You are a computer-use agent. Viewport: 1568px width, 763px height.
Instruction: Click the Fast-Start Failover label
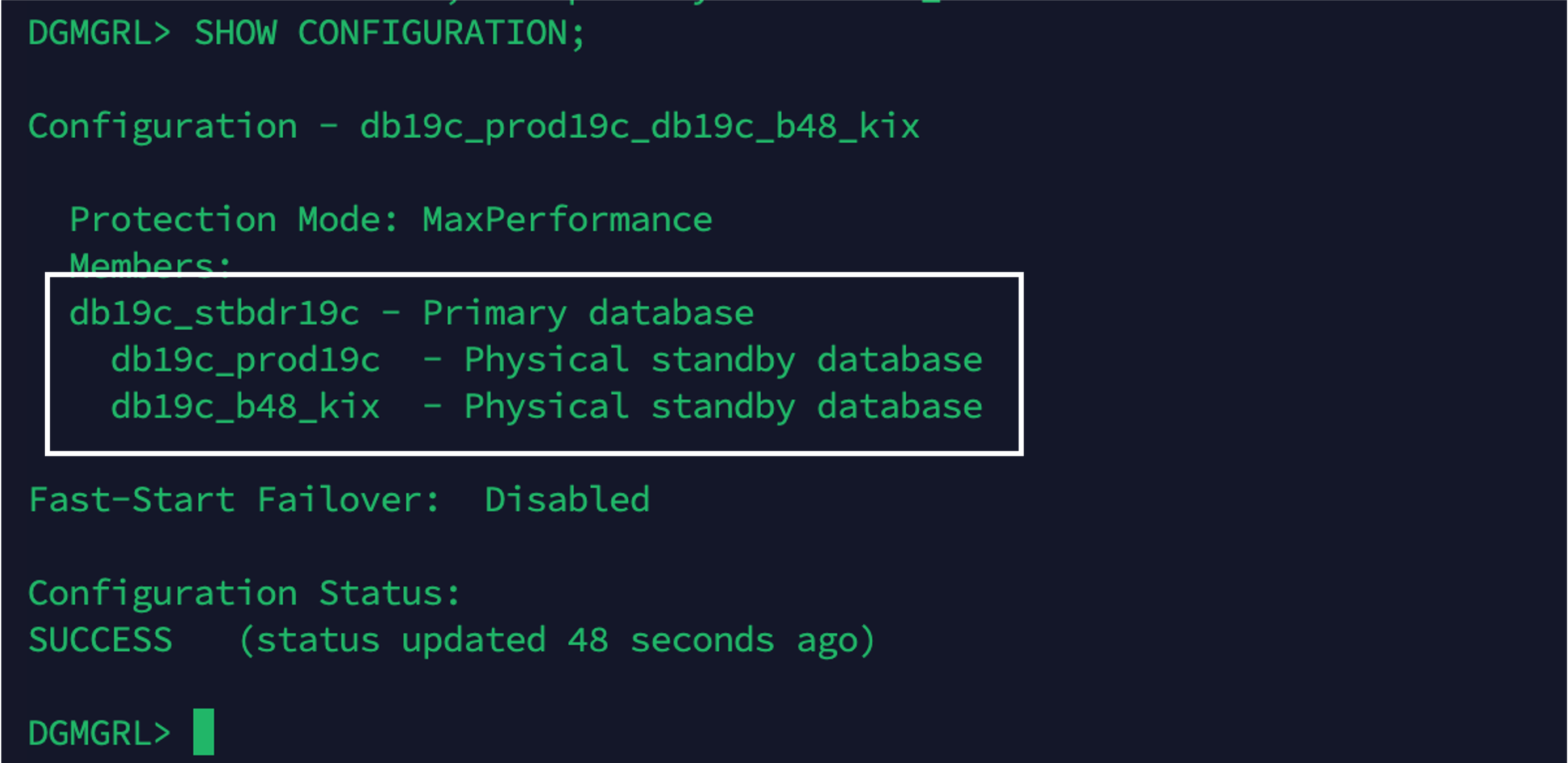pos(233,500)
